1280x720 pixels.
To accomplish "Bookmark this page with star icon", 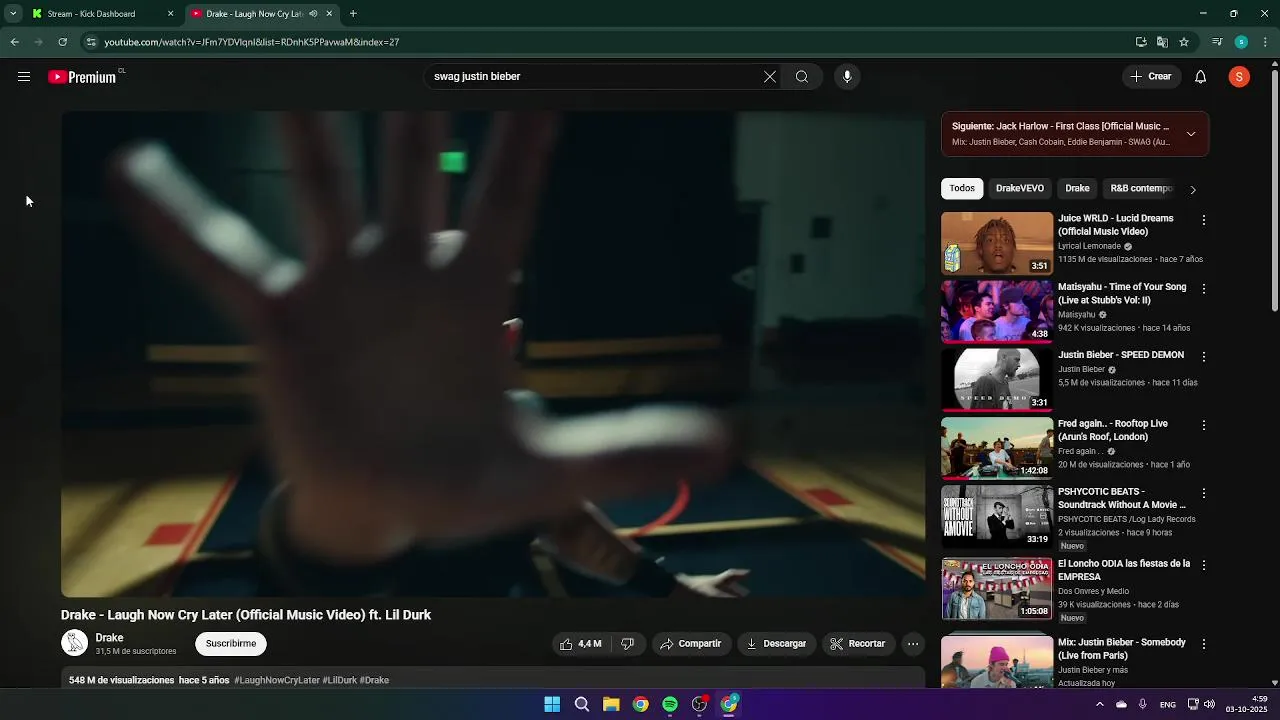I will point(1184,42).
